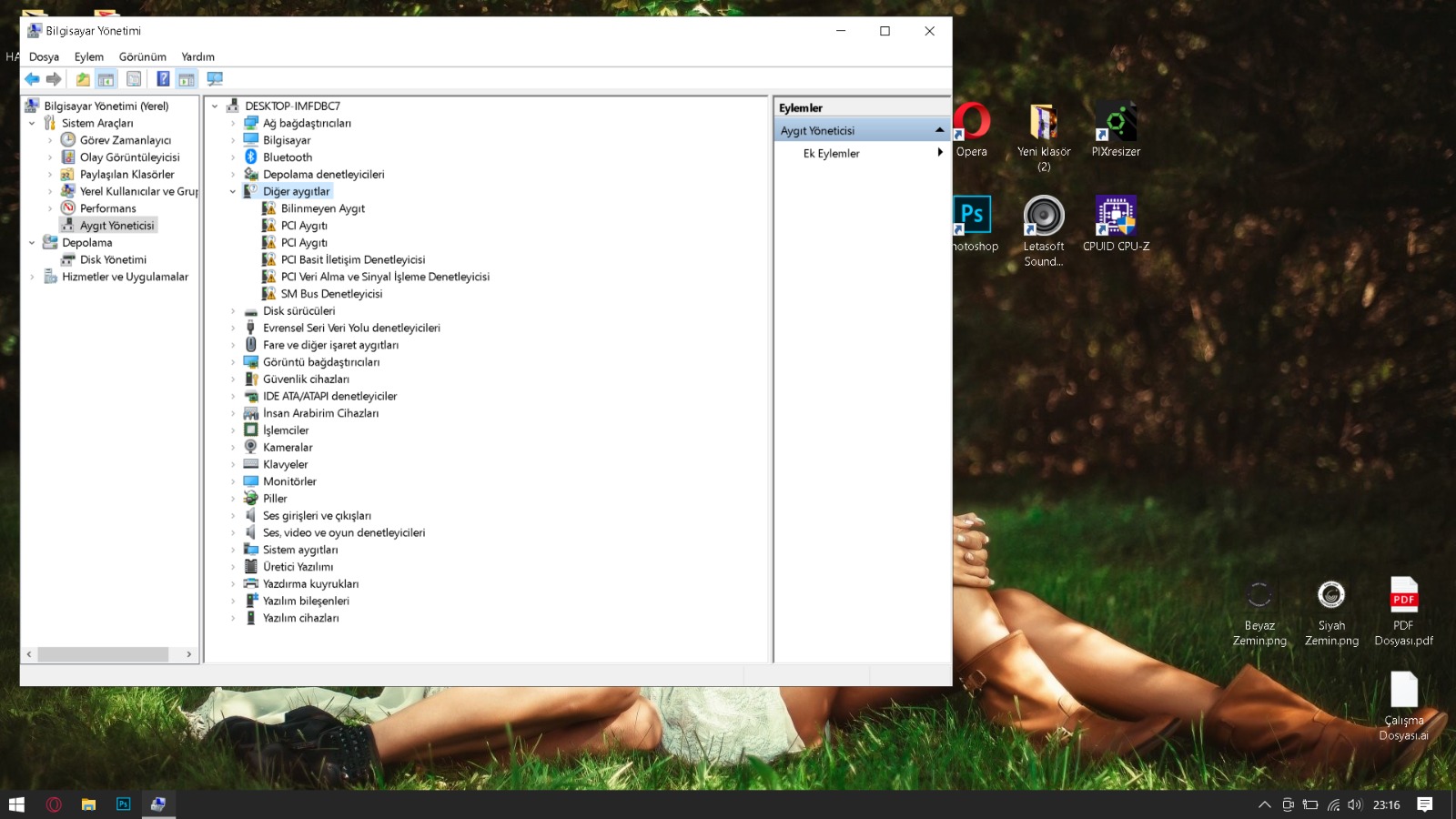Select the PIXresizer desktop shortcut
This screenshot has height=819, width=1456.
tap(1116, 130)
